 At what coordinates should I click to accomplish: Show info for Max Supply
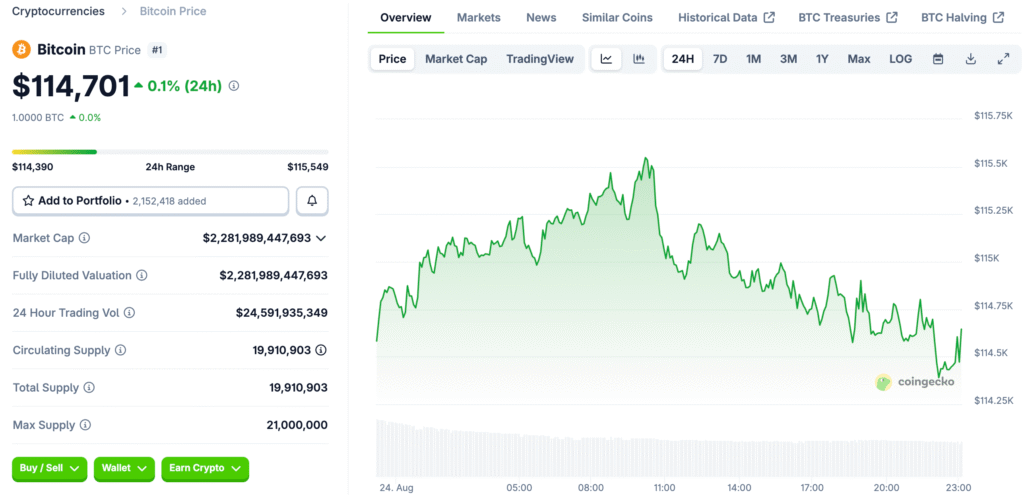coord(85,425)
